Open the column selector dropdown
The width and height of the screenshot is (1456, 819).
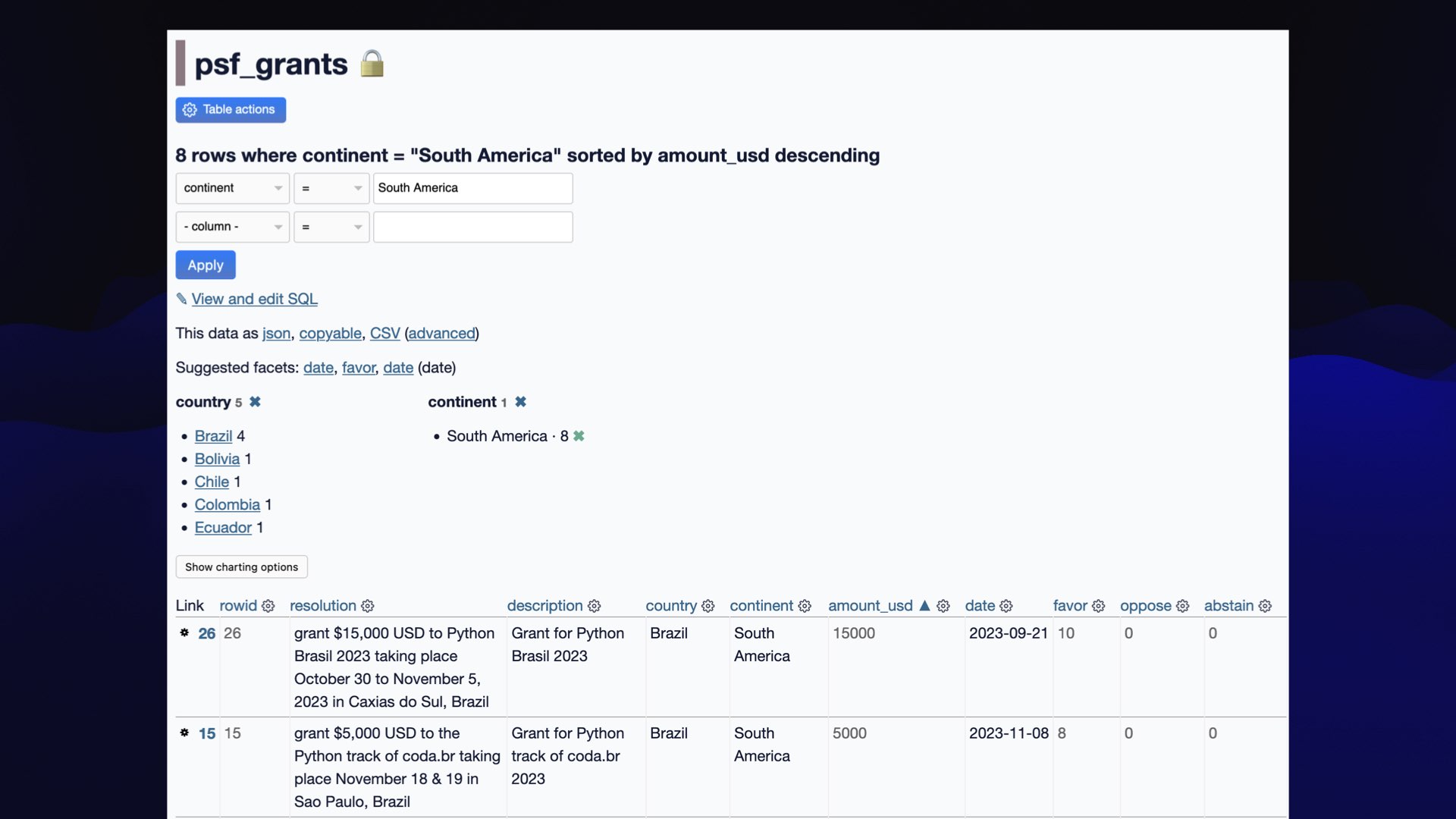coord(231,226)
